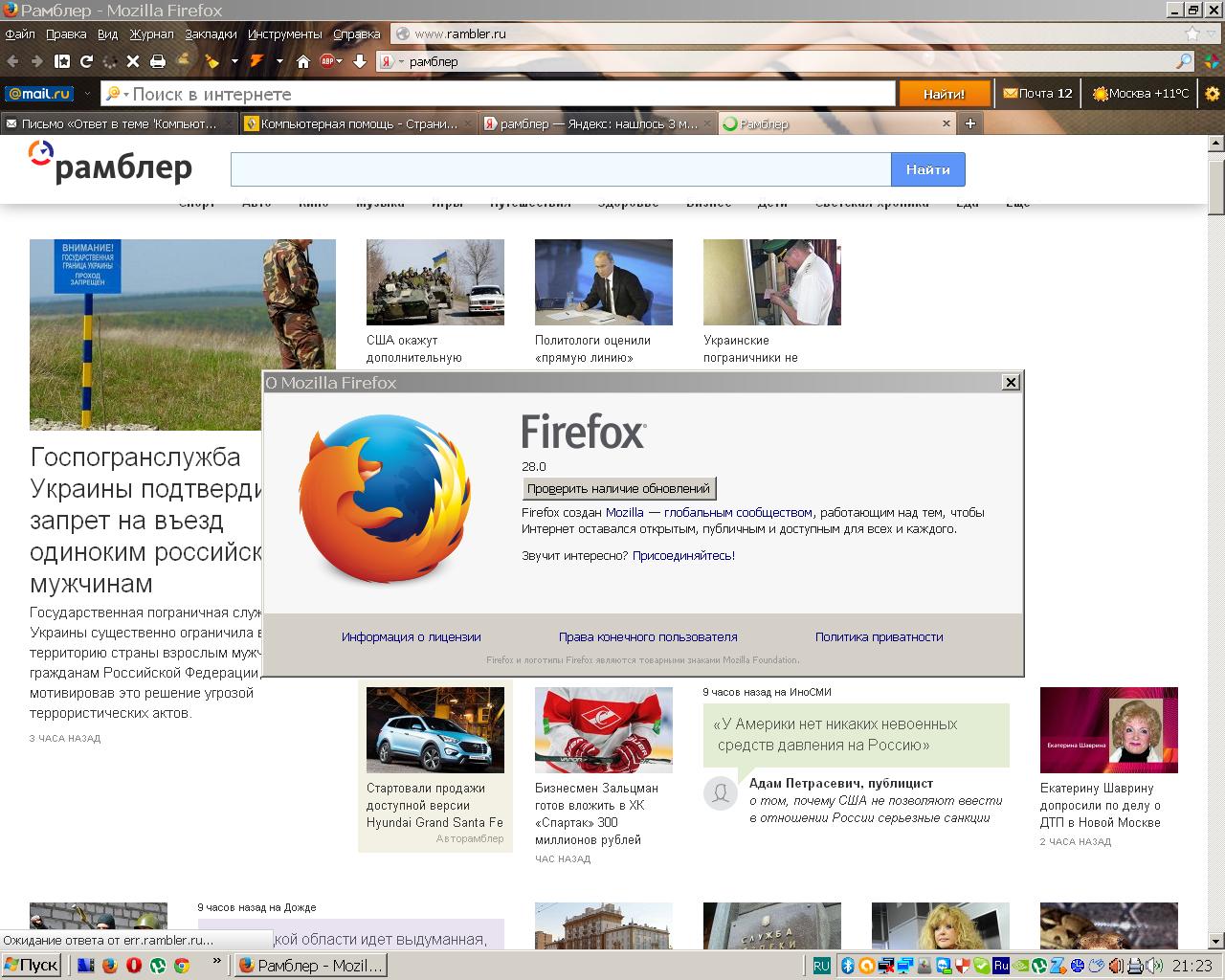Bookmark this page with the star icon
Screen dimensions: 1225x980
1192,33
